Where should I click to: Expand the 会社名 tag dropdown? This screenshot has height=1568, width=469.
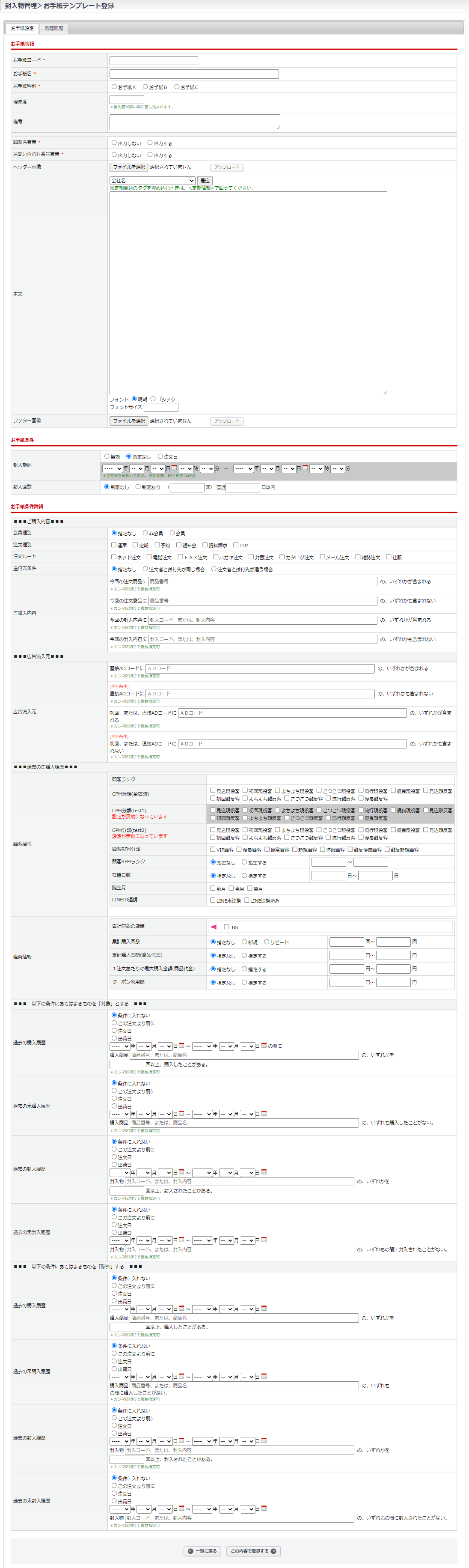click(x=152, y=181)
